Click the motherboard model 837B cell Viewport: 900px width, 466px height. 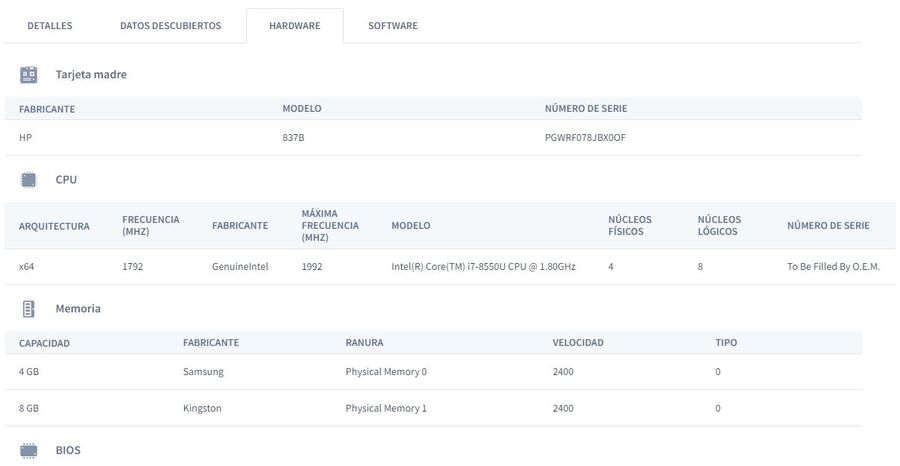click(x=293, y=138)
